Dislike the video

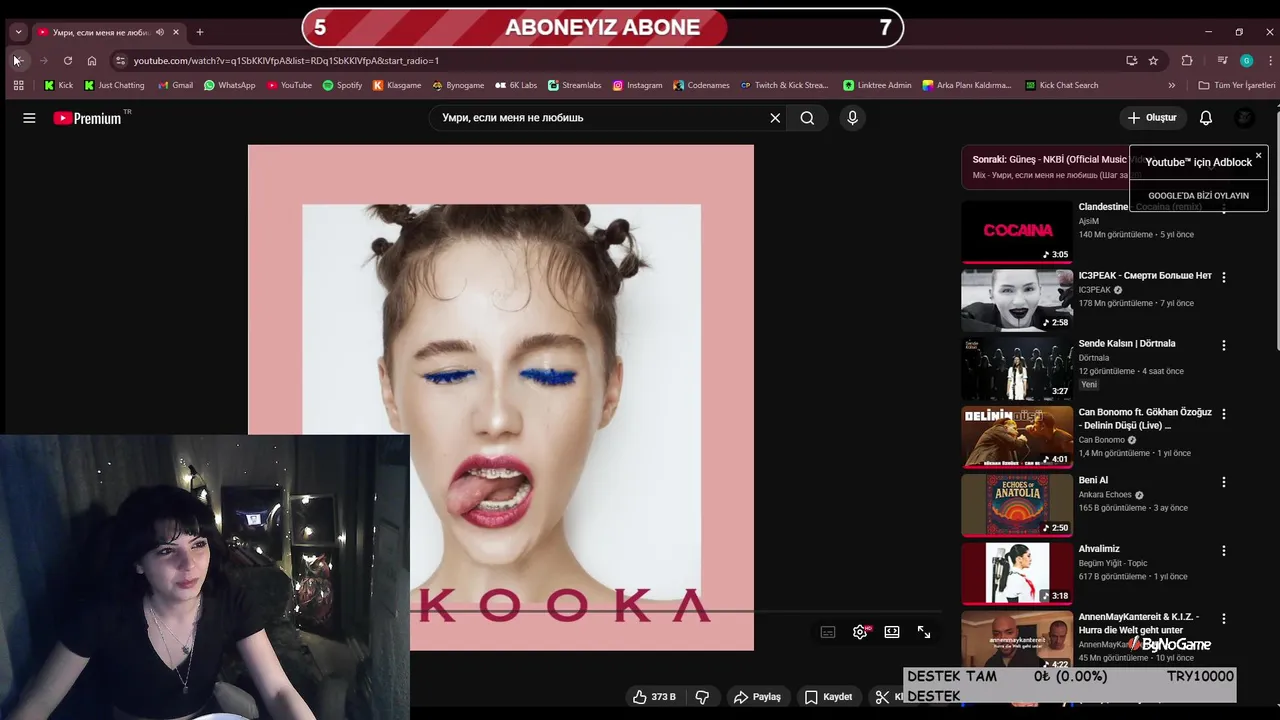702,697
